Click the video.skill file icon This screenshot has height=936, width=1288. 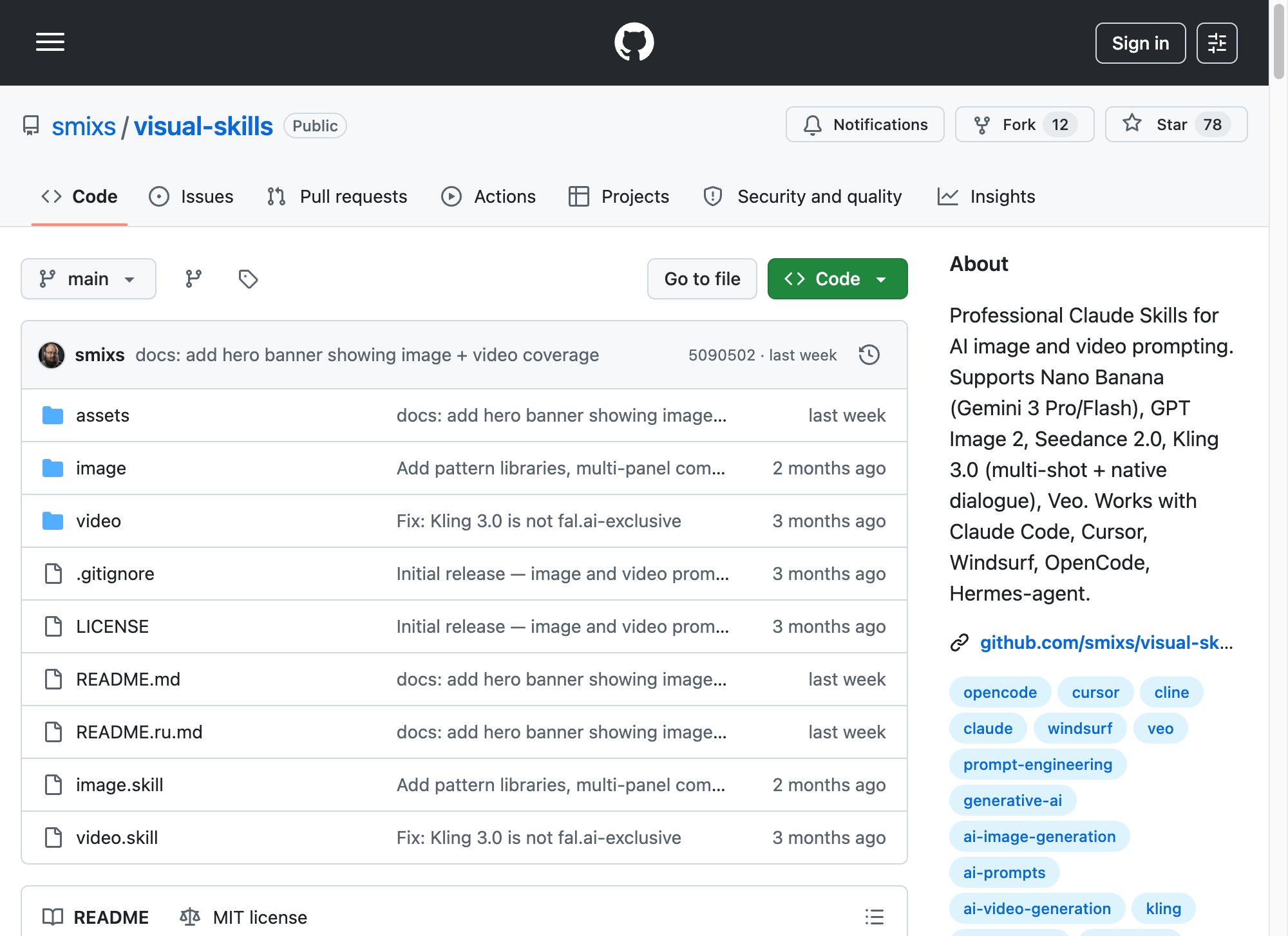(53, 838)
